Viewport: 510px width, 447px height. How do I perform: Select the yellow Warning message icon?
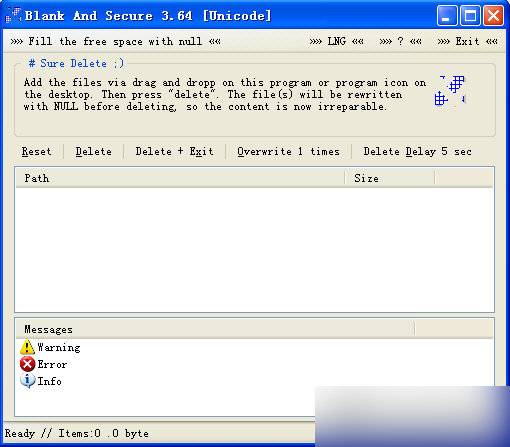click(x=27, y=347)
